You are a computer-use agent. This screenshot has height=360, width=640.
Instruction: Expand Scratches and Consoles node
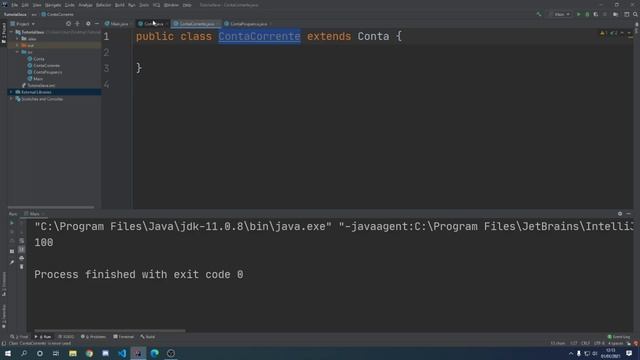pyautogui.click(x=11, y=99)
